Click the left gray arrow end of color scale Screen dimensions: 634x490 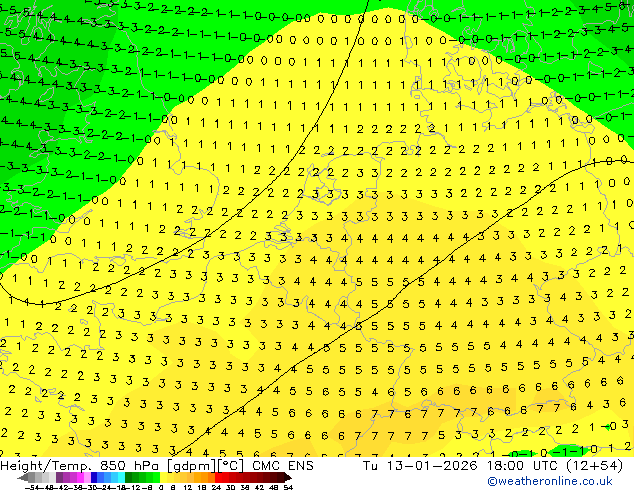[23, 477]
